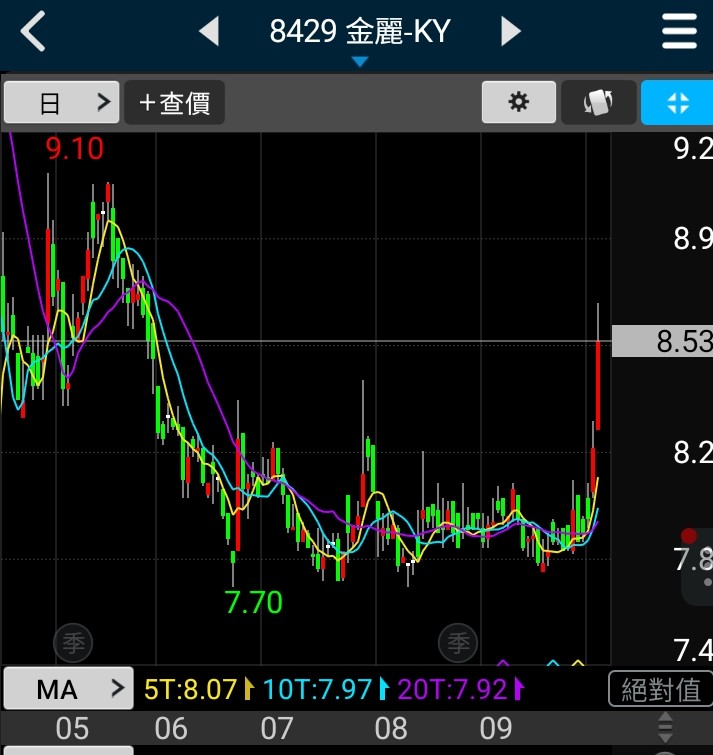Switch to the next stock with right triangle
This screenshot has height=755, width=713.
pyautogui.click(x=510, y=31)
